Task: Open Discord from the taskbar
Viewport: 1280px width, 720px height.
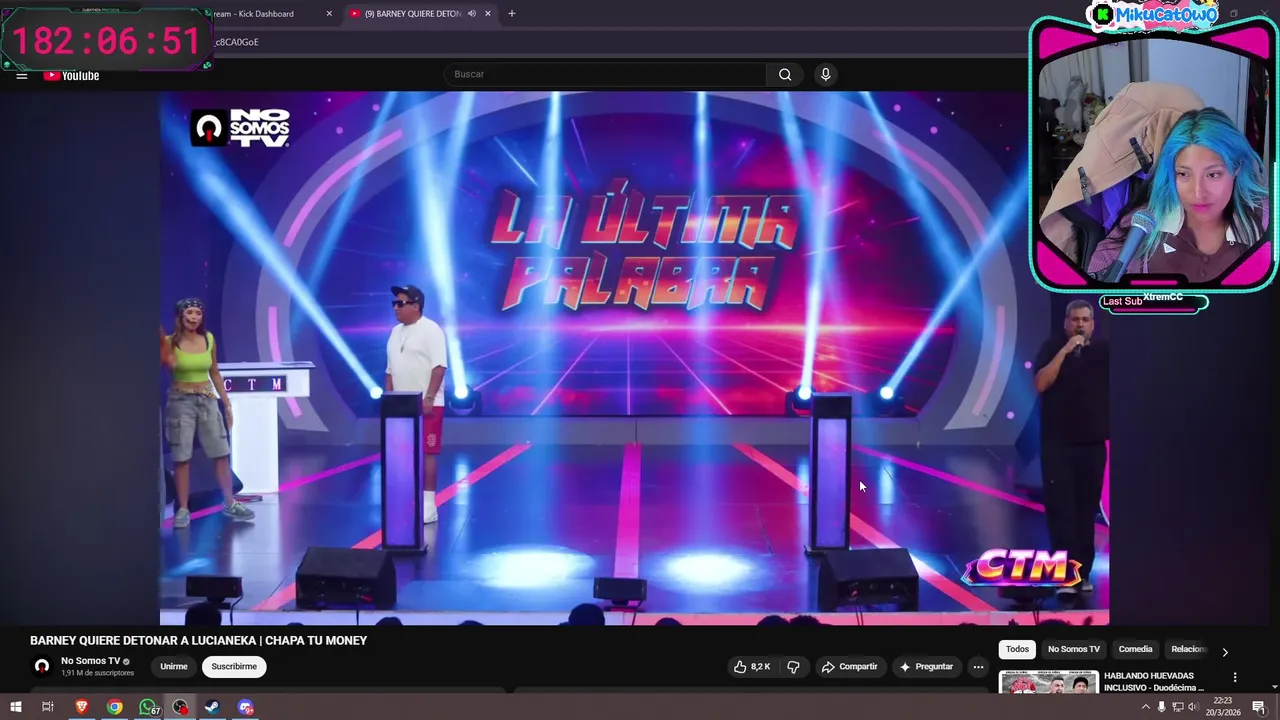Action: (246, 707)
